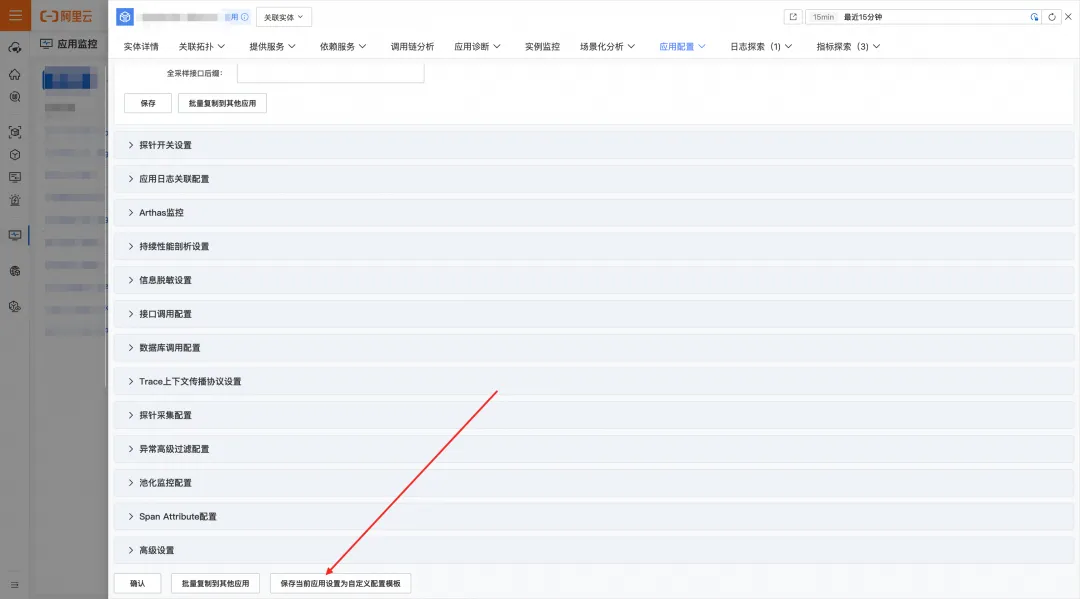Open the 依赖服务 menu
Viewport: 1080px width, 599px height.
pos(343,47)
